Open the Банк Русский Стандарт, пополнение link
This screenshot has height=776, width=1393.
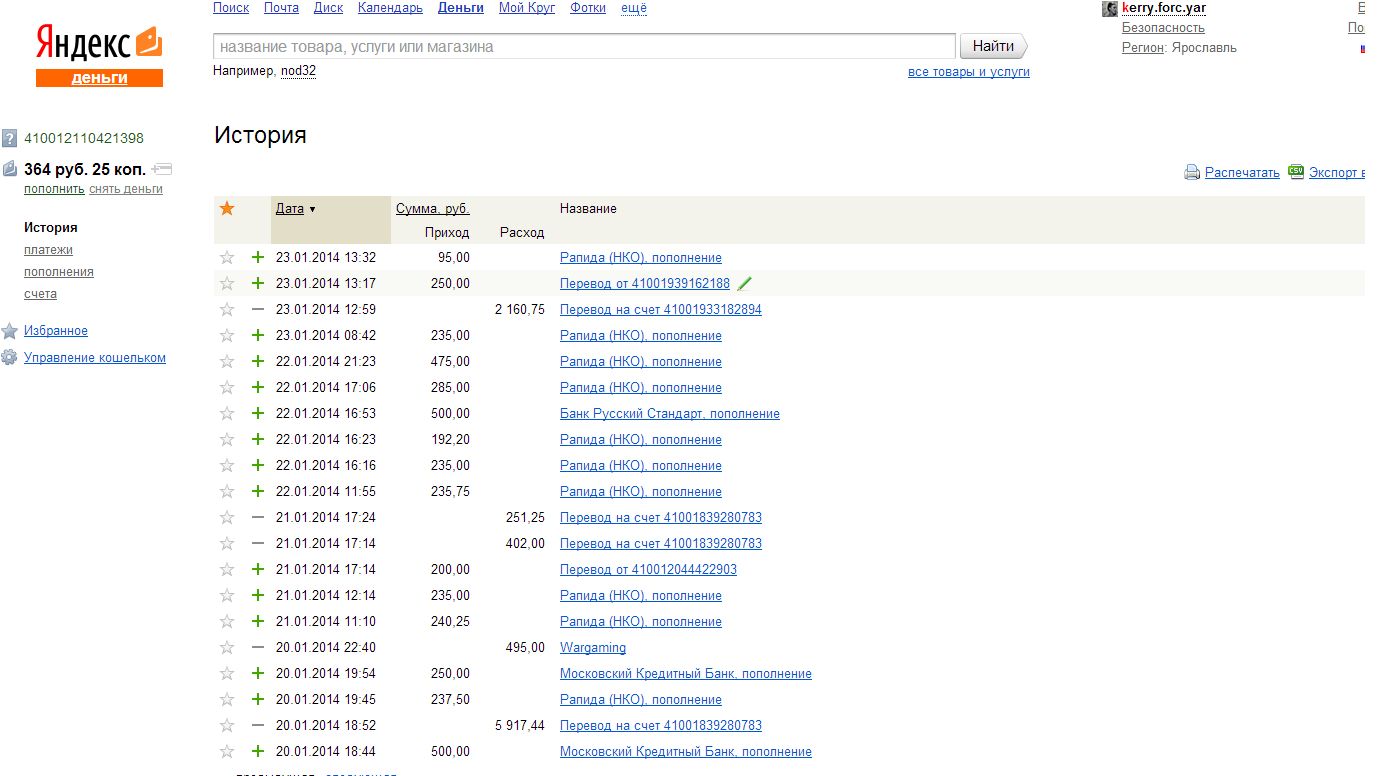(670, 413)
